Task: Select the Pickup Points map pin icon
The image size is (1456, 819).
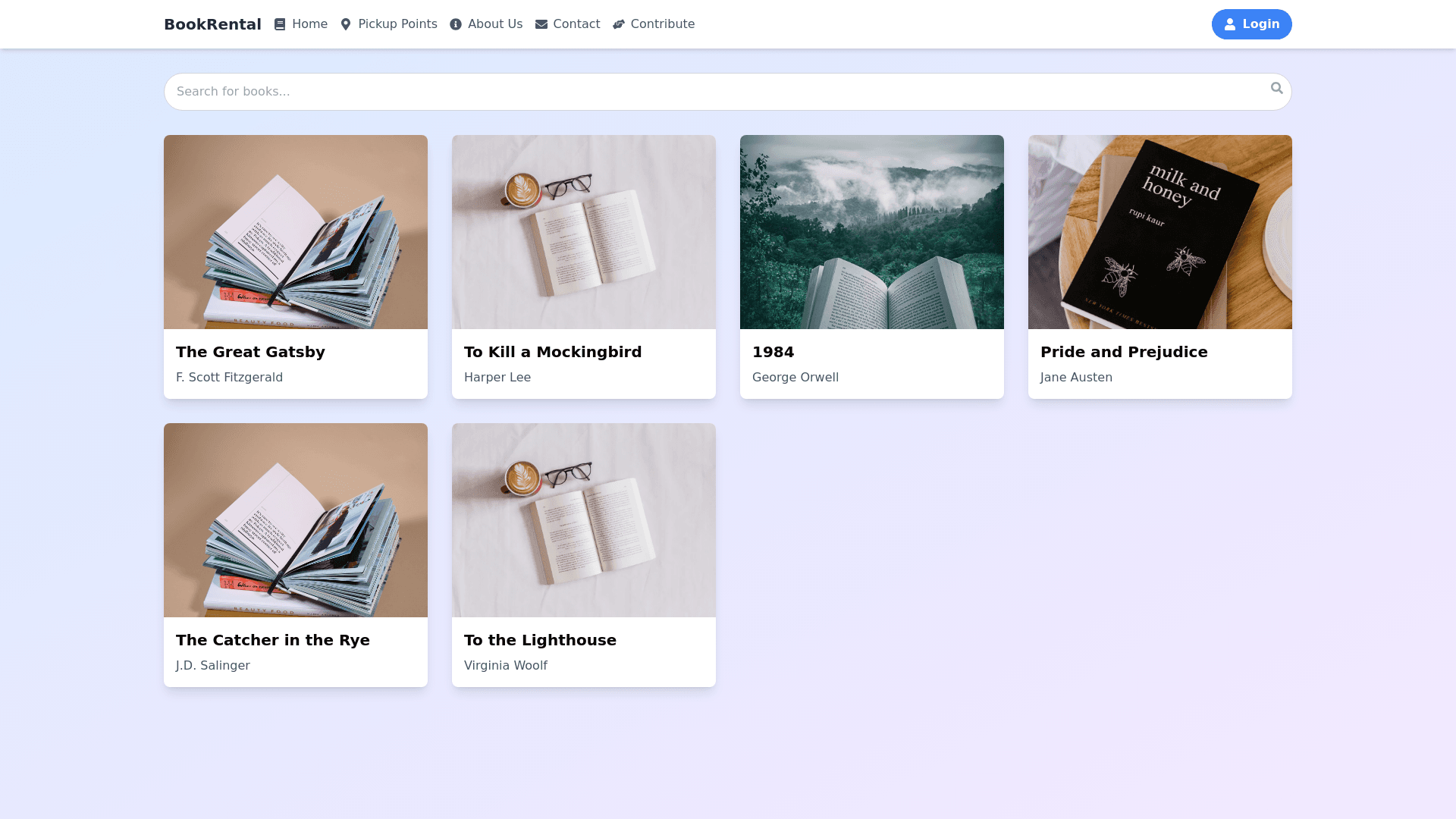Action: point(346,24)
